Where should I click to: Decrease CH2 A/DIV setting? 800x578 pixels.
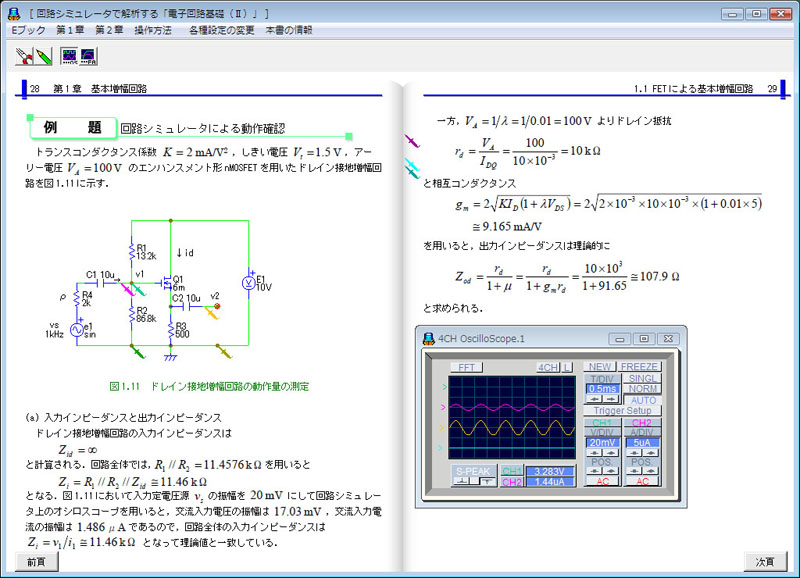tap(634, 453)
